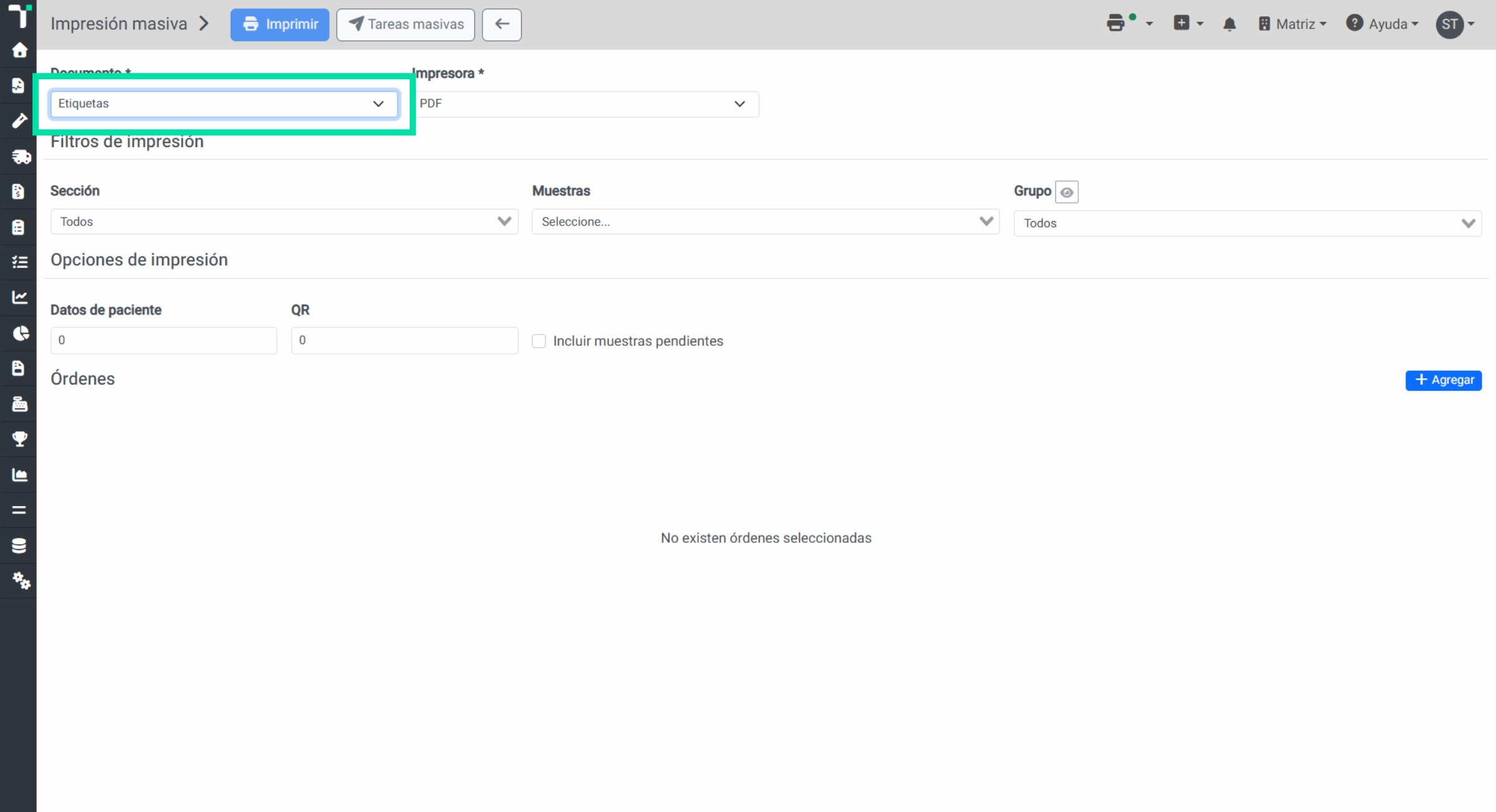
Task: Open the plus quick-add menu in header
Action: (1188, 24)
